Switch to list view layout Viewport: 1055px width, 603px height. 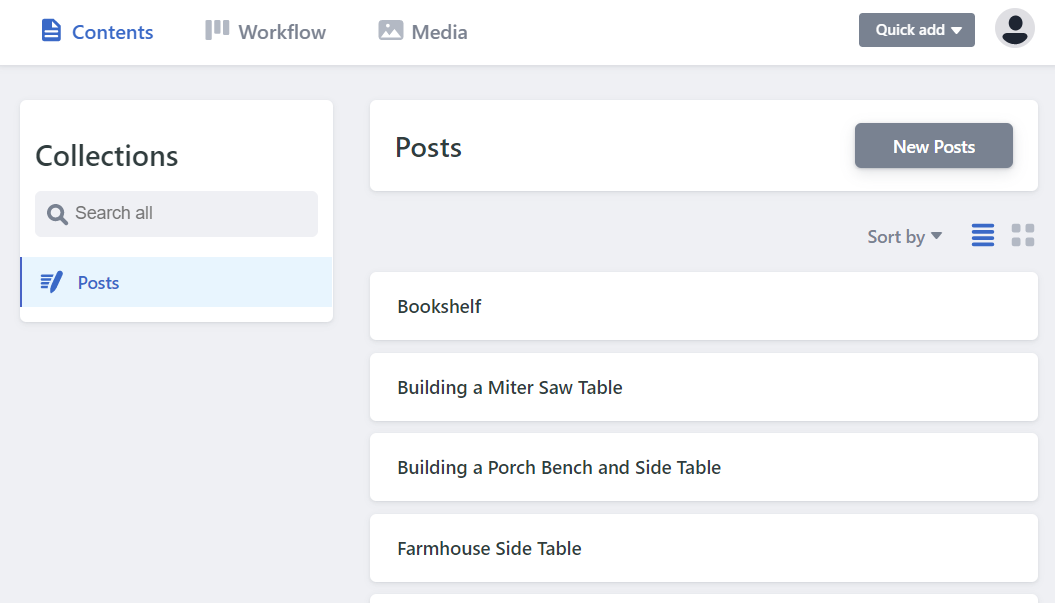[982, 235]
